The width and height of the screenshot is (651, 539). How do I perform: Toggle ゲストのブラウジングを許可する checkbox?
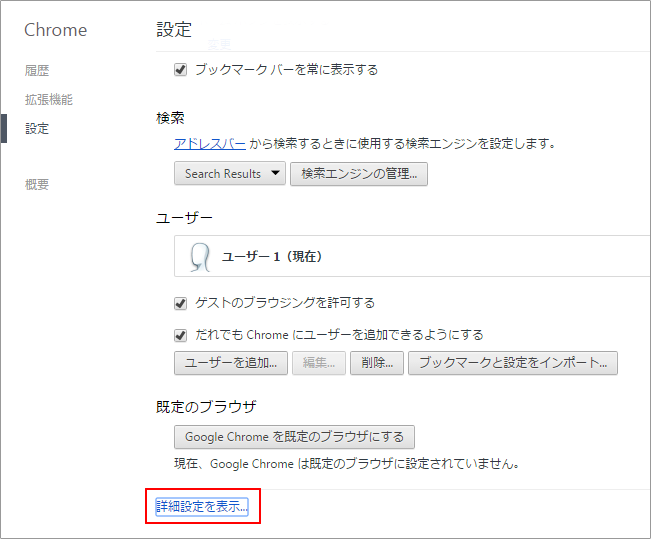[180, 303]
